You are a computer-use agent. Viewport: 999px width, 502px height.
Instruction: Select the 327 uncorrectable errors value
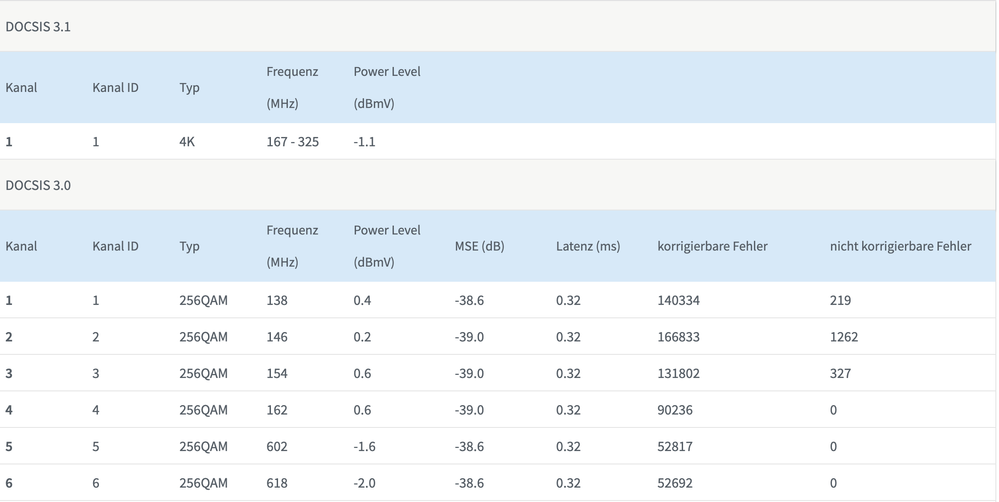pos(840,374)
